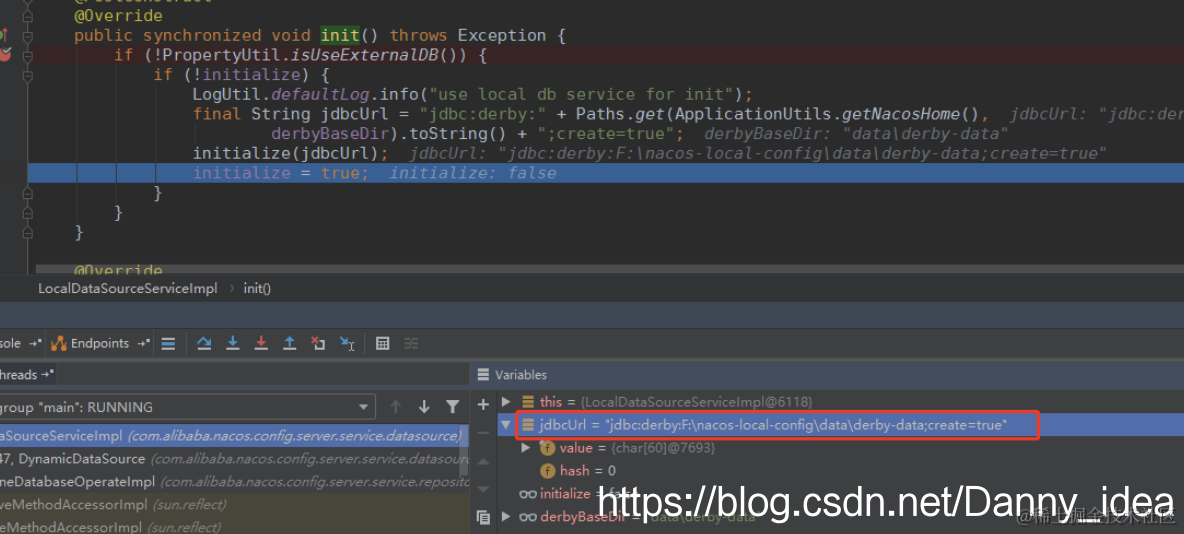
Task: Click the pin icon next to Threads tab
Action: click(x=48, y=374)
